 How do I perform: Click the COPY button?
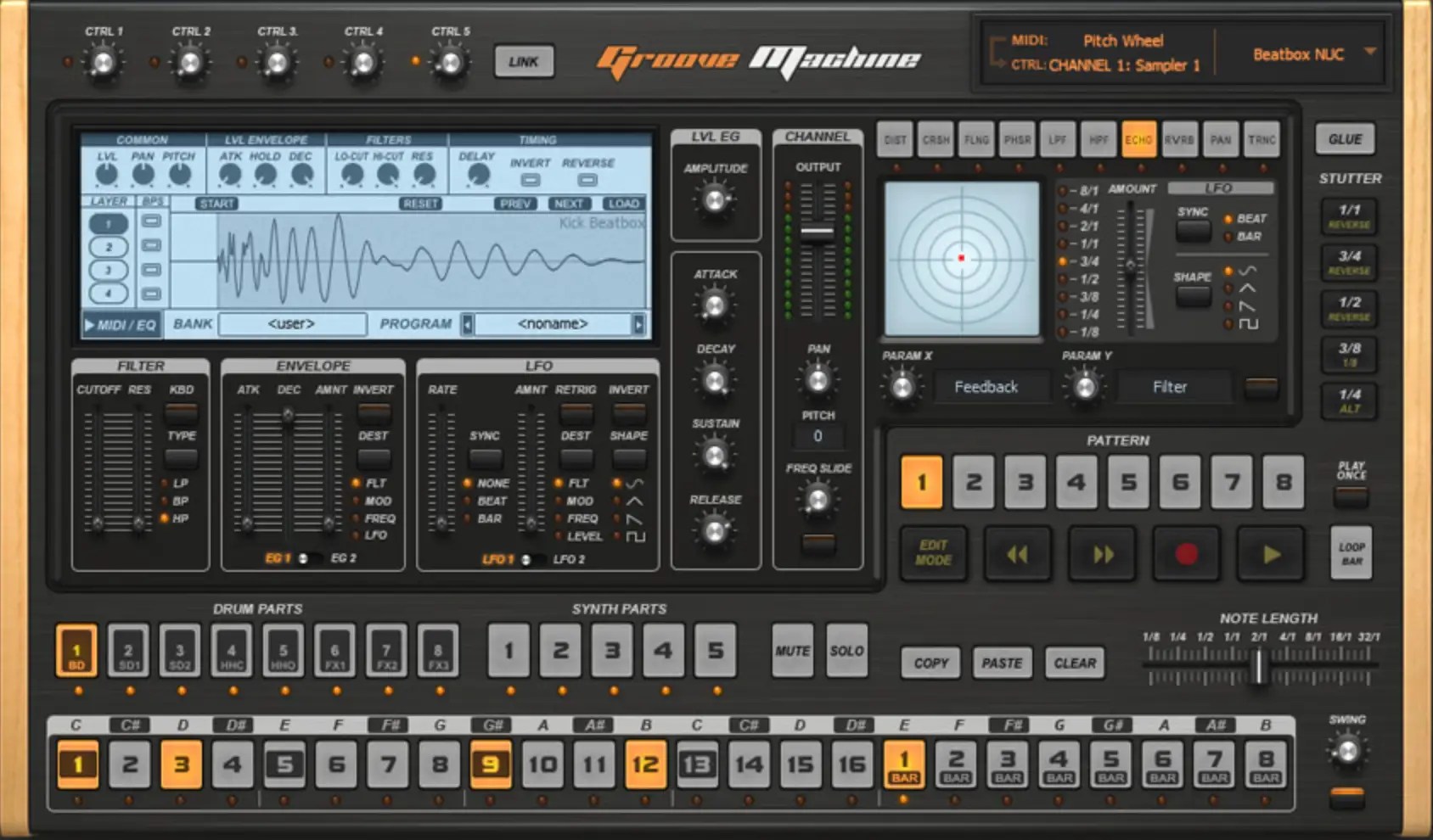[x=930, y=663]
